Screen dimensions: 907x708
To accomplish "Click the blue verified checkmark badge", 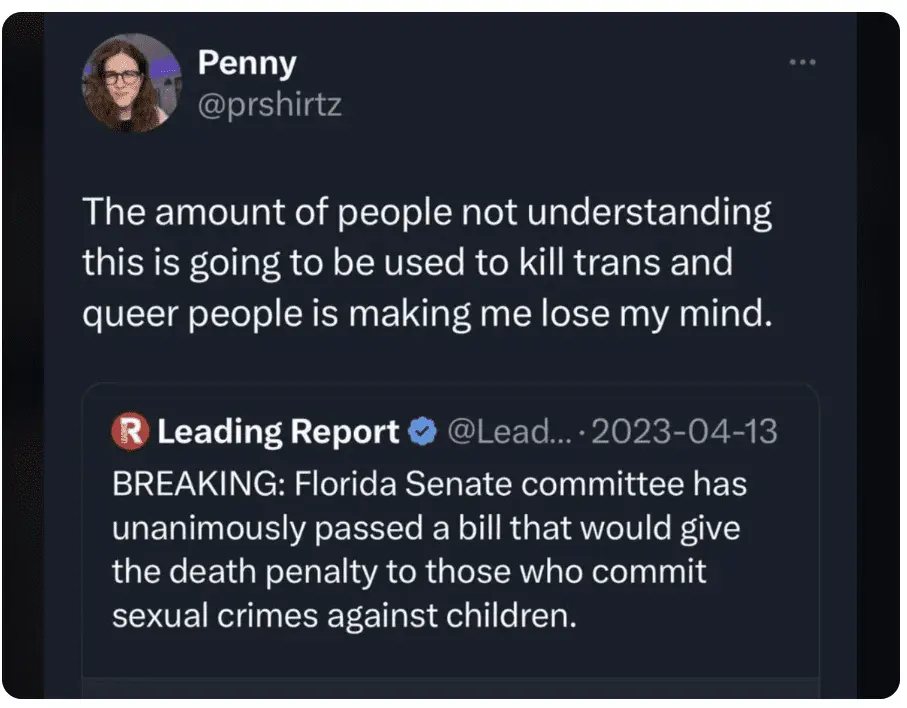I will point(423,431).
